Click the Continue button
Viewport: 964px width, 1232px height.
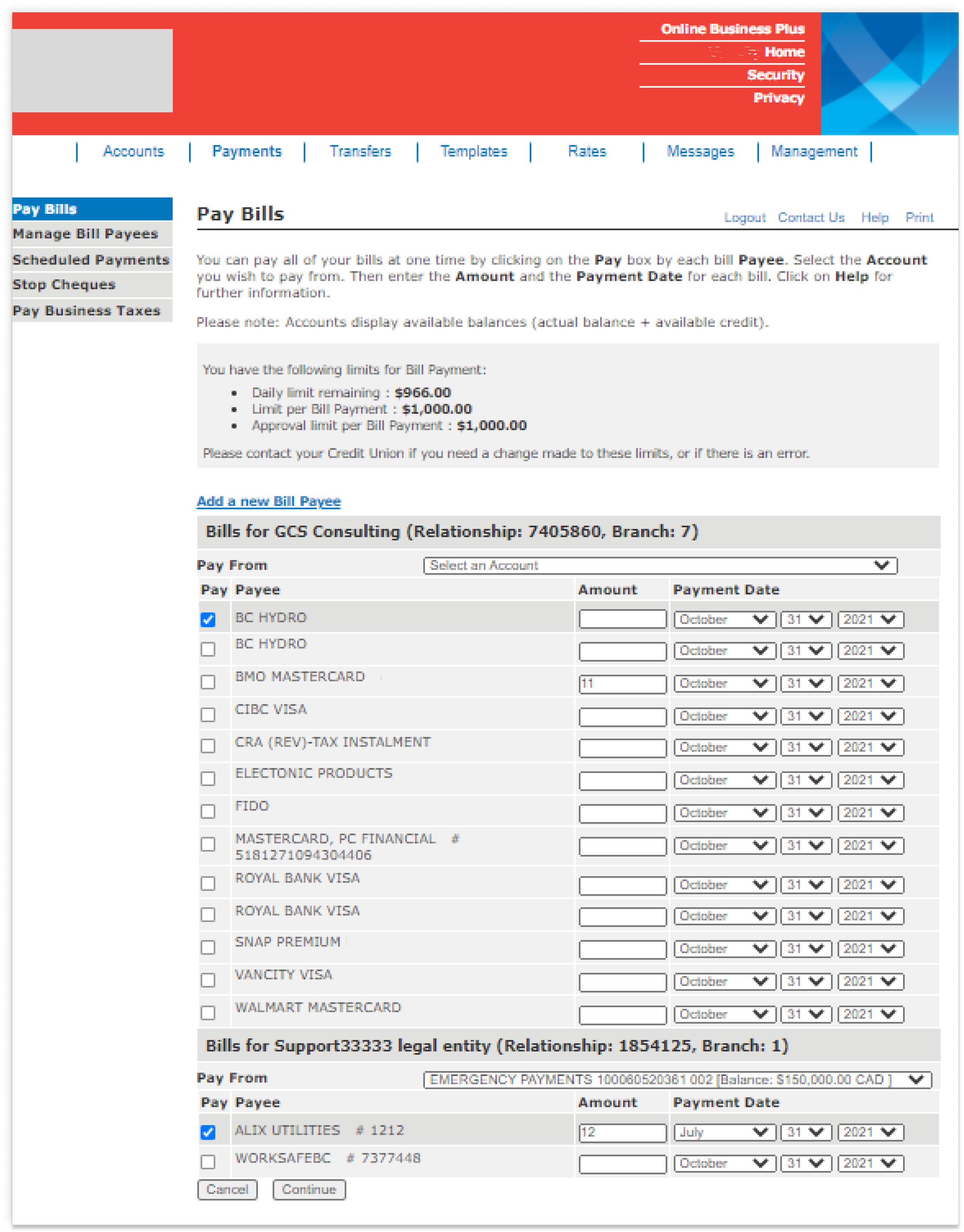[309, 1190]
